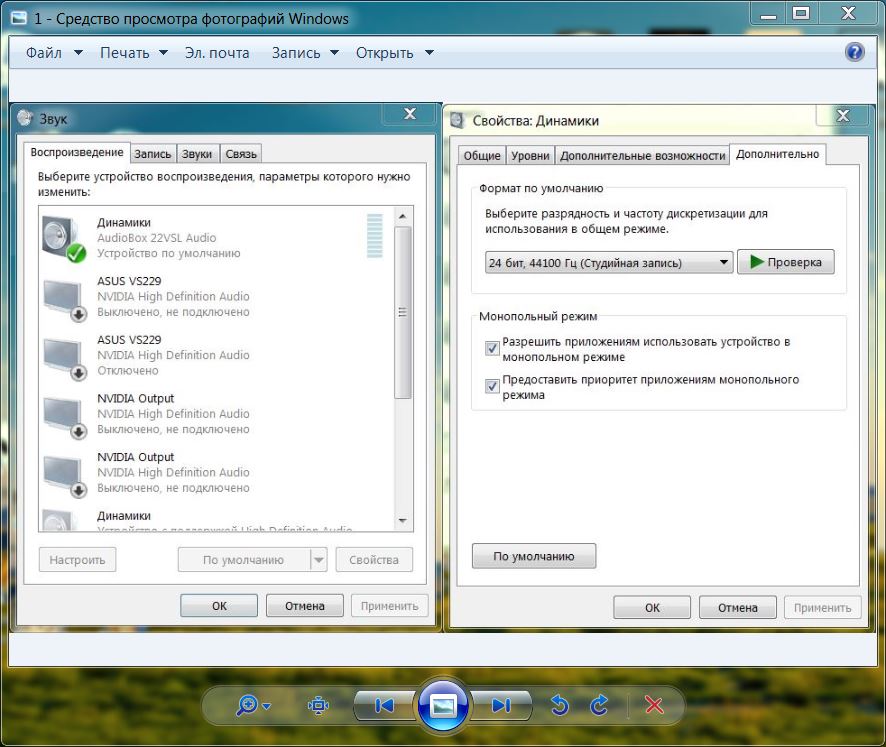Click the "Формат по умолчанию" group label
Image resolution: width=886 pixels, height=747 pixels.
541,188
